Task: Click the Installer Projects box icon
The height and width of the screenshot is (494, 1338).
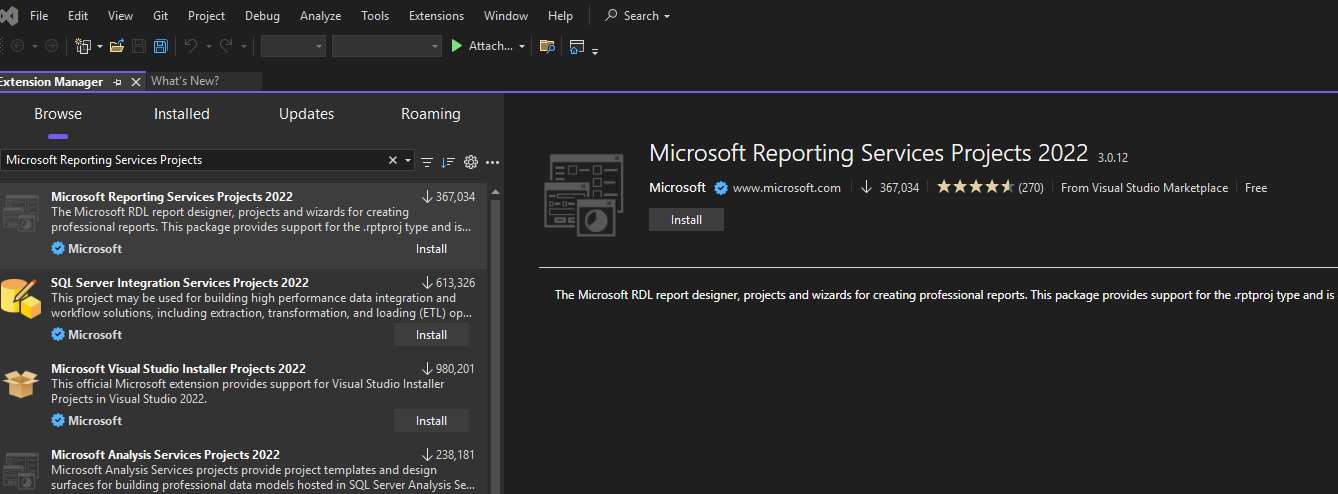Action: (x=20, y=384)
